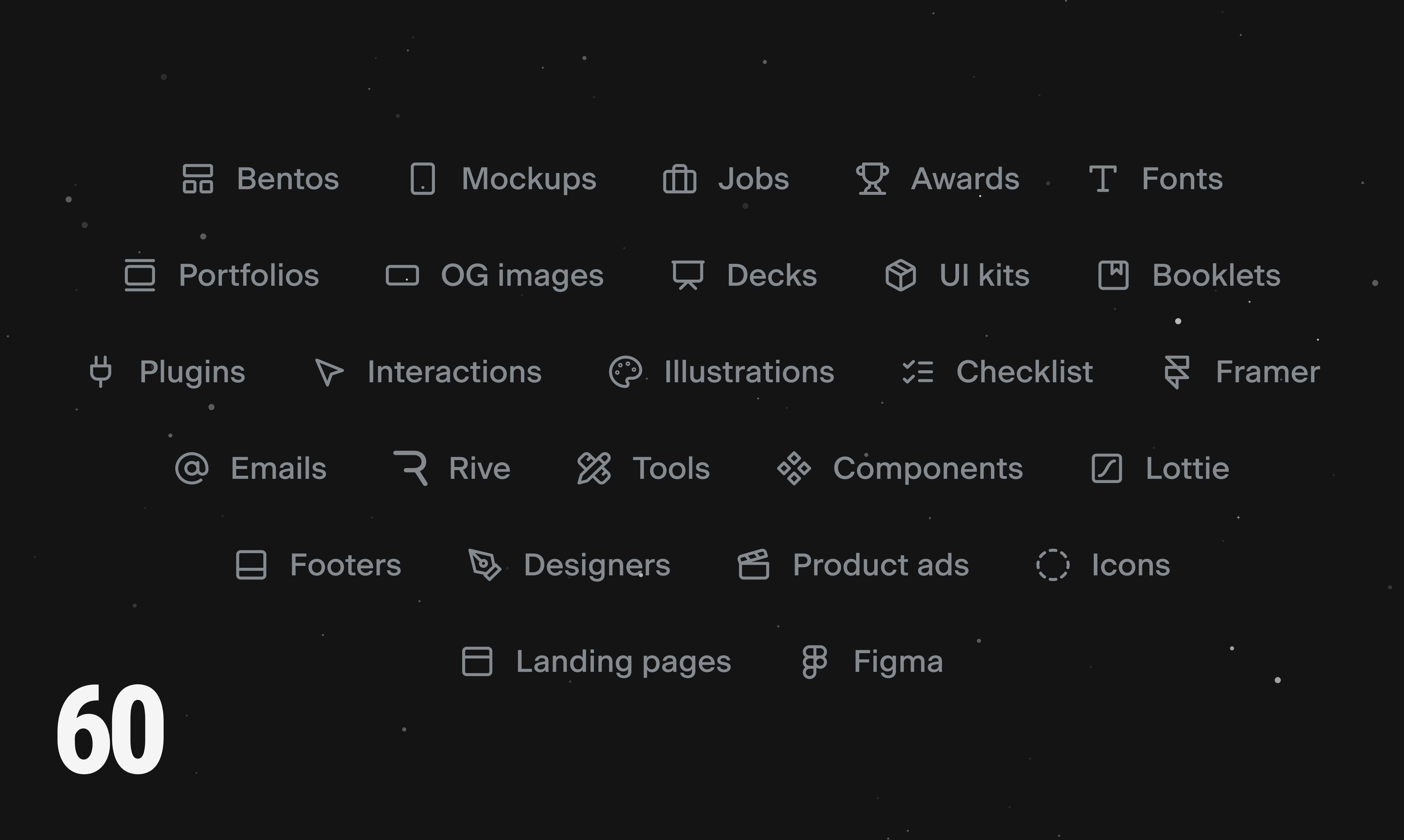Open the Awards category label
Screen dimensions: 1404x840
965,179
